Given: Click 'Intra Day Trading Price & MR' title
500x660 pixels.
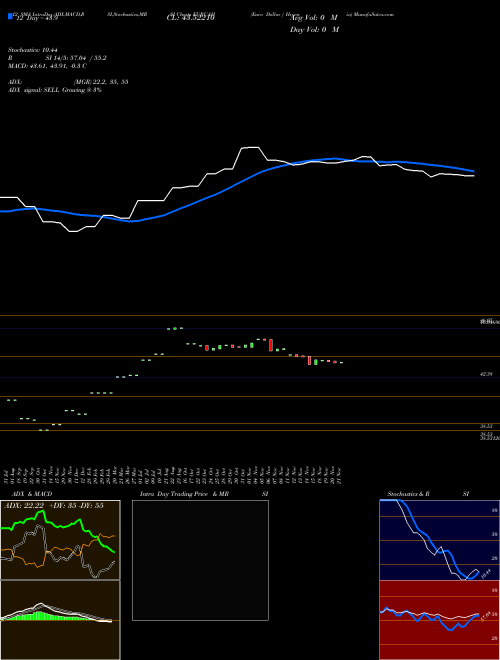Looking at the screenshot, I should click(x=184, y=494).
